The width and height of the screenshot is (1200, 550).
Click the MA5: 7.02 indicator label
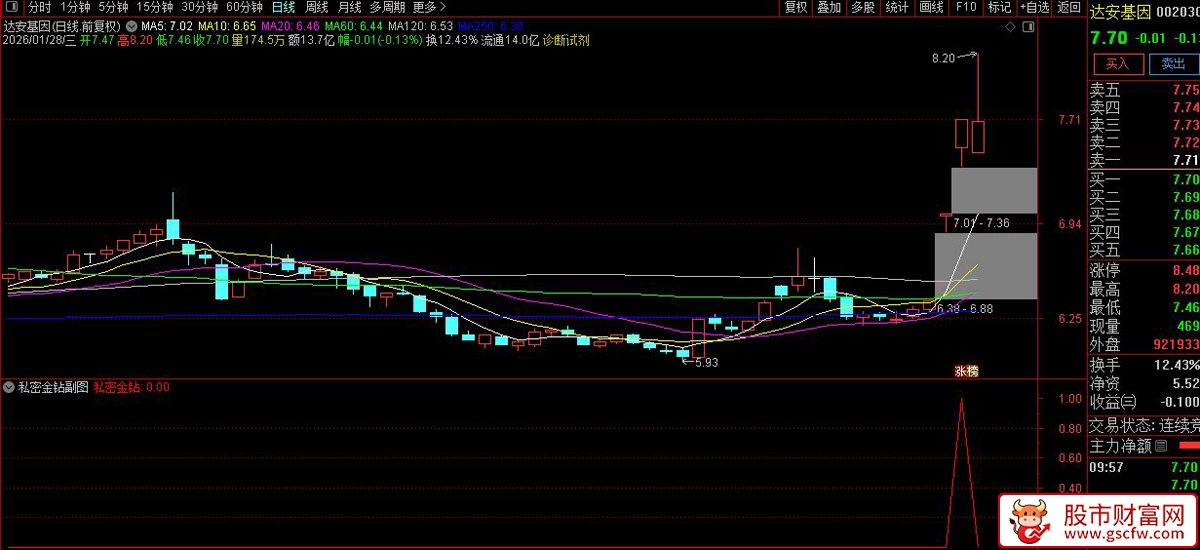click(x=166, y=25)
